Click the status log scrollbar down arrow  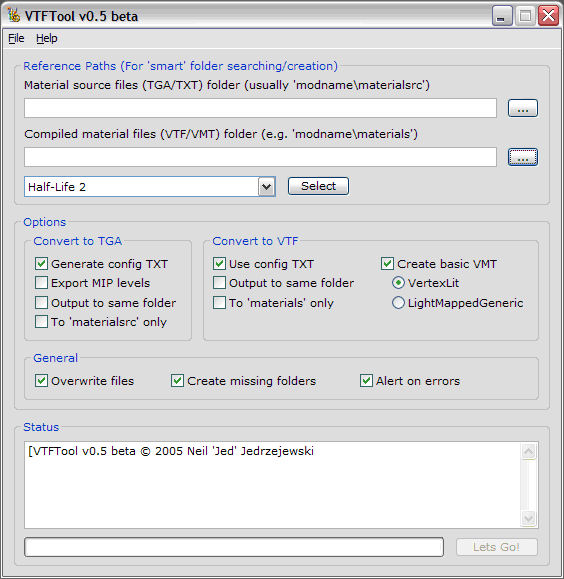(x=529, y=518)
